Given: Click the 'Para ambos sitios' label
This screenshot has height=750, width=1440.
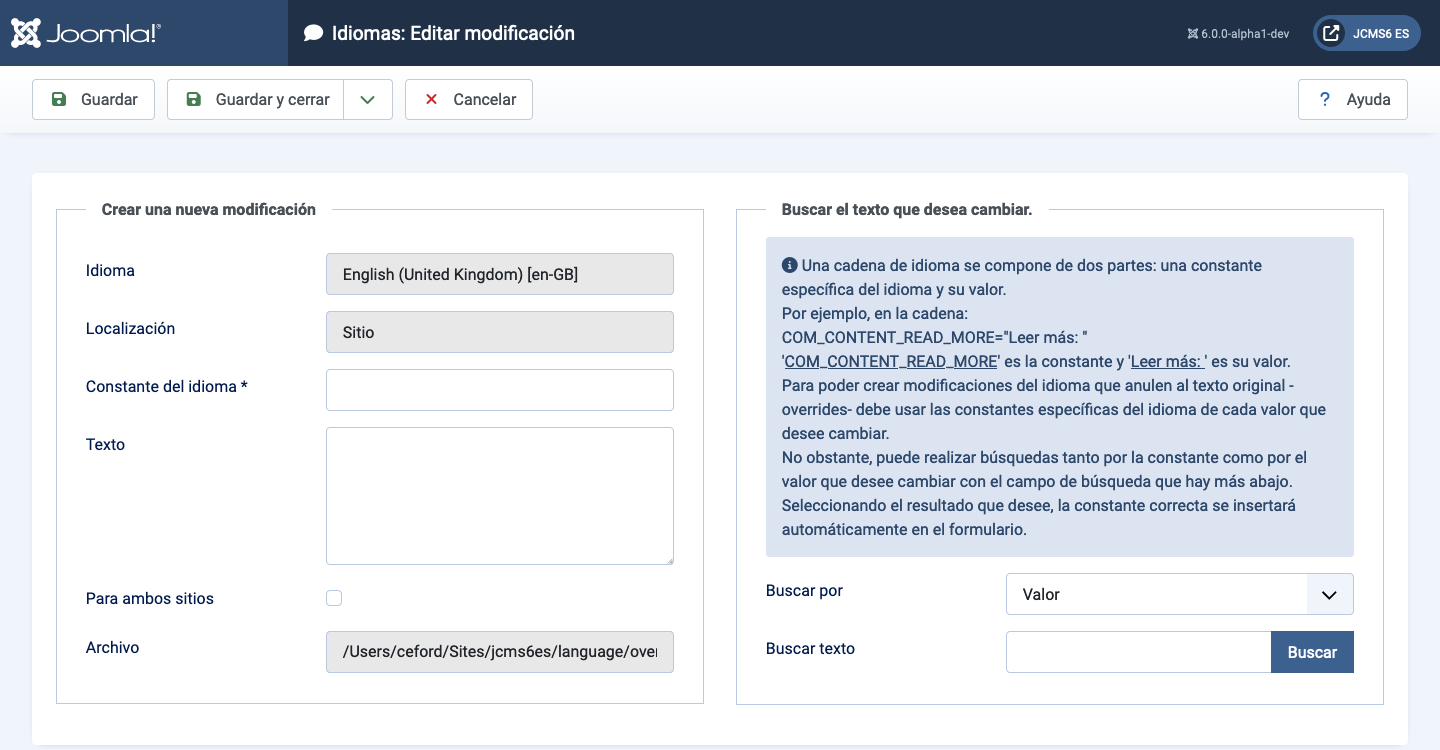Looking at the screenshot, I should 150,598.
